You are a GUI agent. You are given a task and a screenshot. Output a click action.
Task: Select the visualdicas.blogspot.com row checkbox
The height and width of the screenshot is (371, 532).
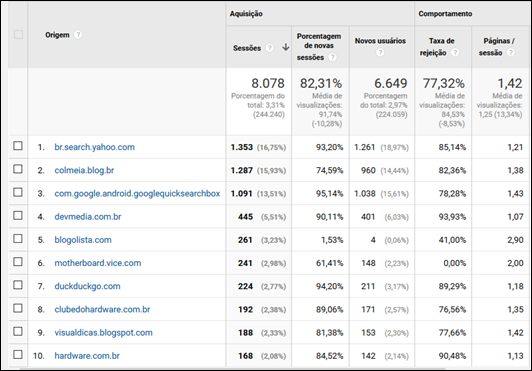pyautogui.click(x=18, y=331)
